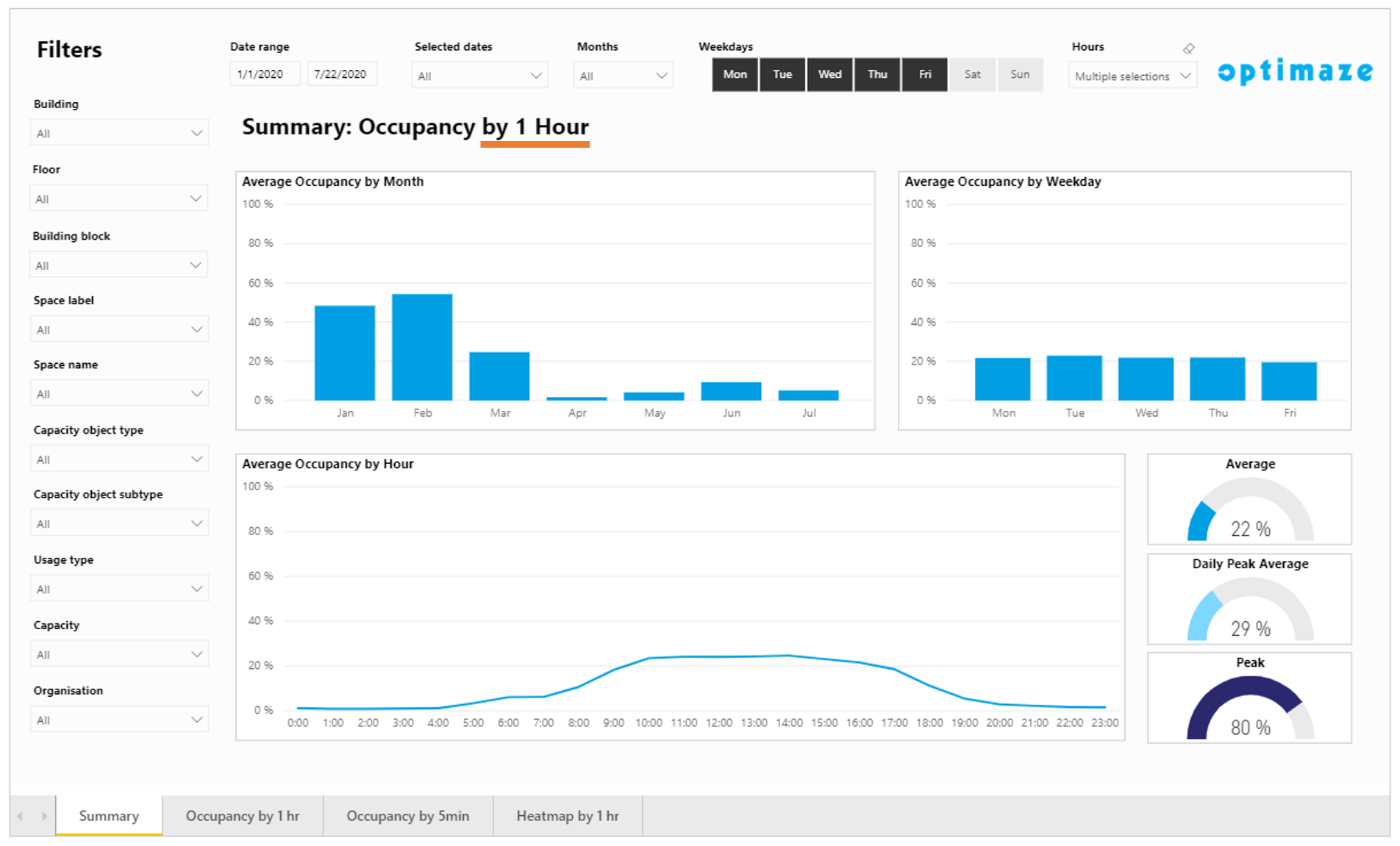Viewport: 1400px width, 846px height.
Task: Click the start date field 1/1/2020
Action: click(264, 74)
